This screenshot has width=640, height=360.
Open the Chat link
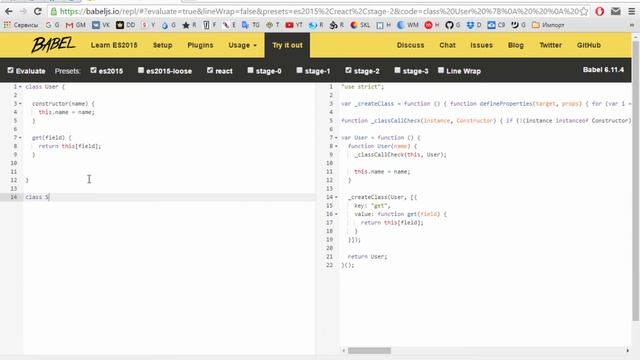[447, 45]
